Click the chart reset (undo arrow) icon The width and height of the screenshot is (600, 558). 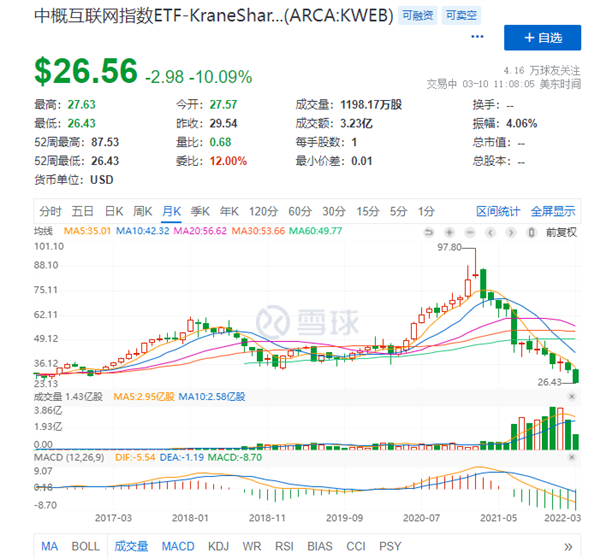coord(429,232)
